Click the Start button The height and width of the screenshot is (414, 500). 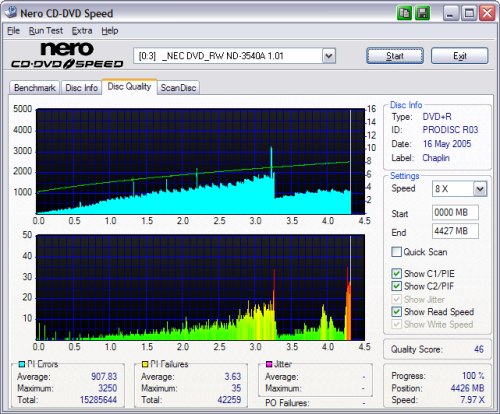coord(395,56)
